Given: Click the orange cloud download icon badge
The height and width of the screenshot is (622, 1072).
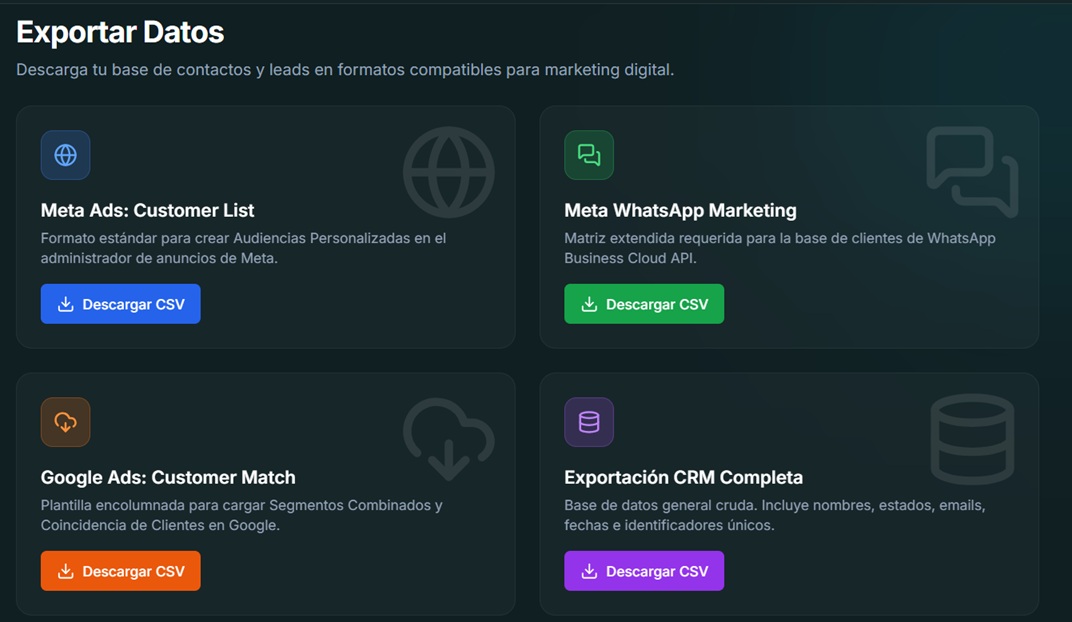Looking at the screenshot, I should pyautogui.click(x=66, y=422).
